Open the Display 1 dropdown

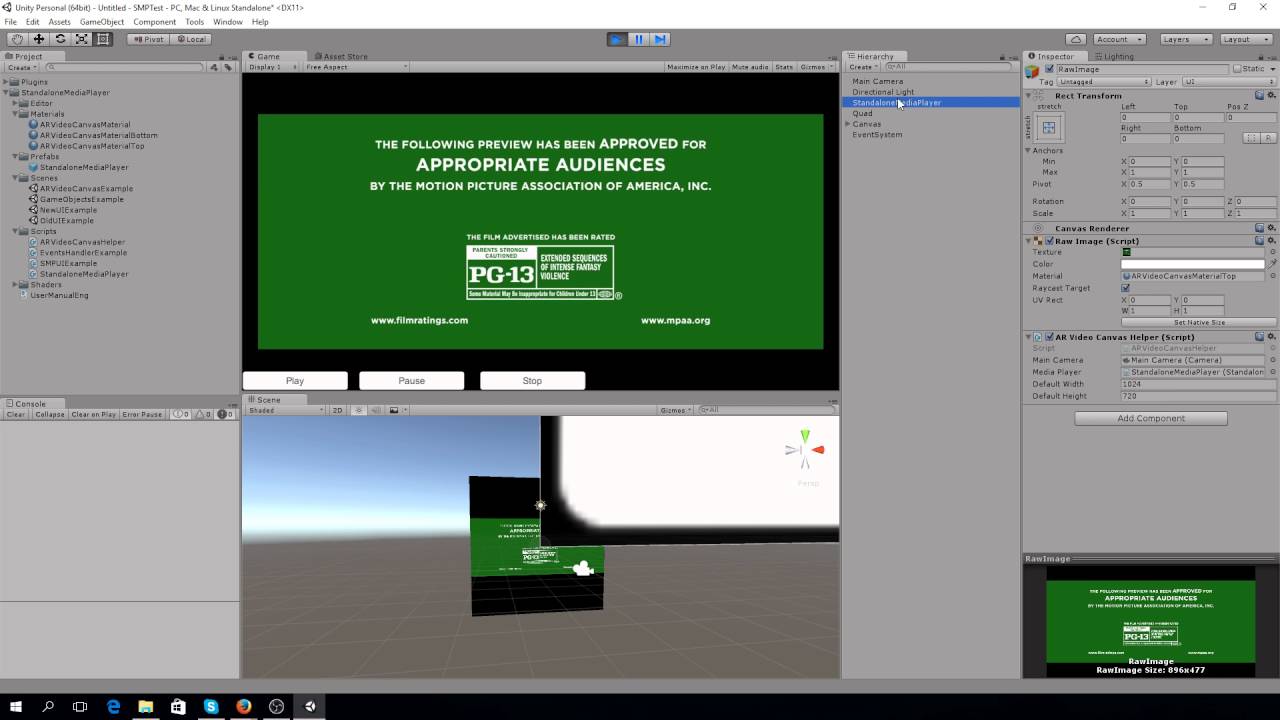click(x=272, y=67)
